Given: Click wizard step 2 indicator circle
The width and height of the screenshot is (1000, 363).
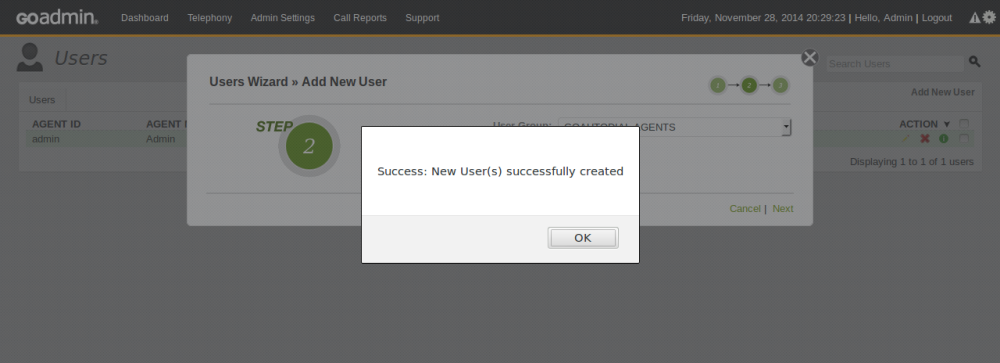Looking at the screenshot, I should coord(749,85).
